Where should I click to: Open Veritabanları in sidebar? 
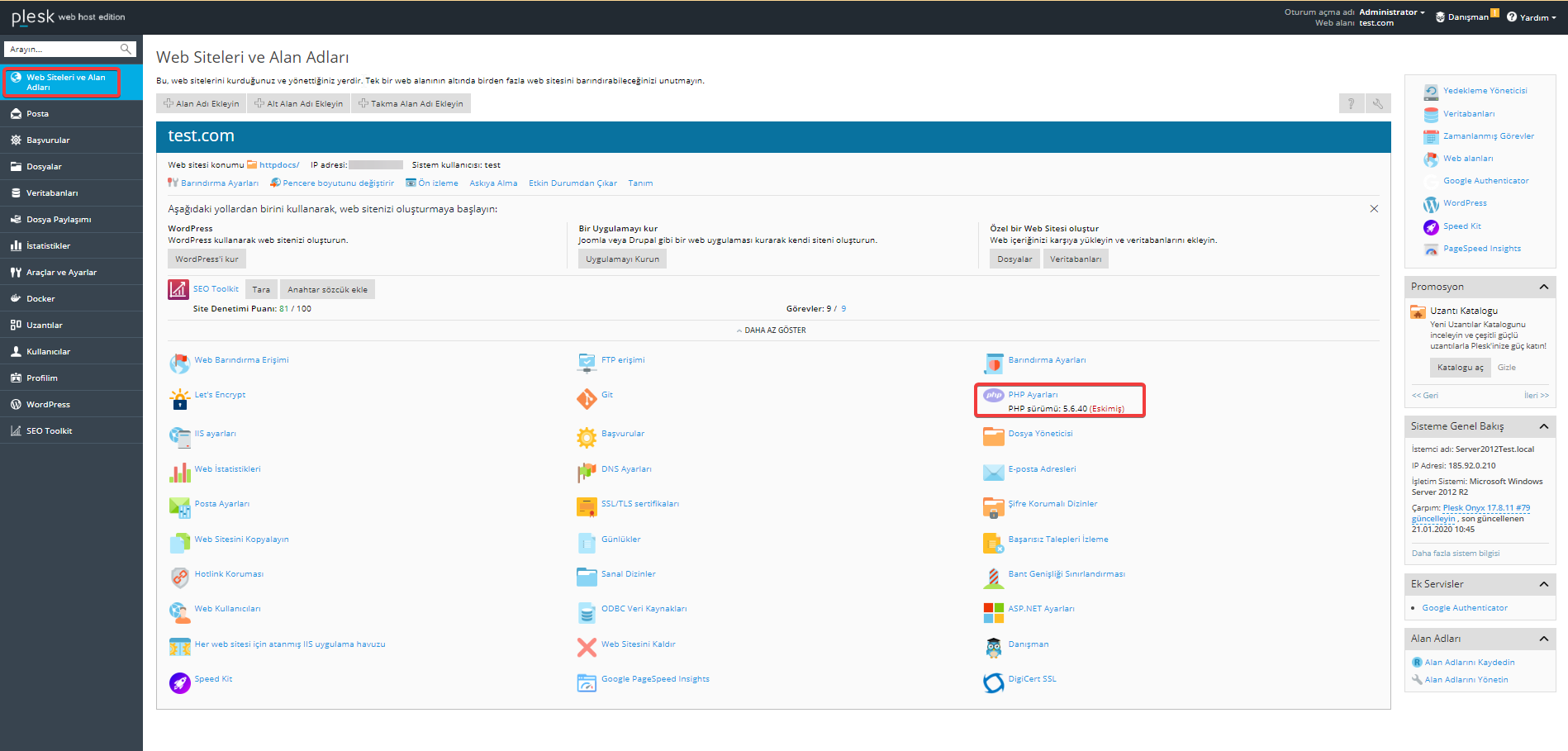pyautogui.click(x=71, y=193)
